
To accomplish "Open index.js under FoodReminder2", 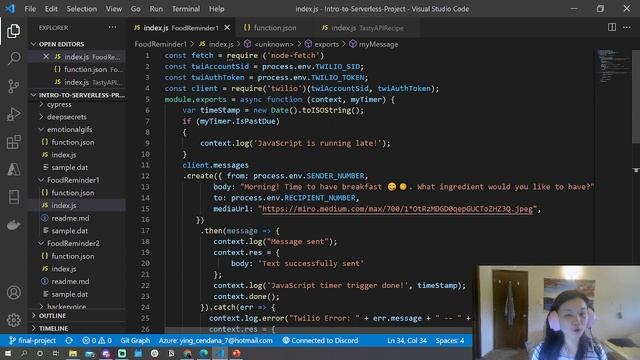I will click(x=64, y=269).
